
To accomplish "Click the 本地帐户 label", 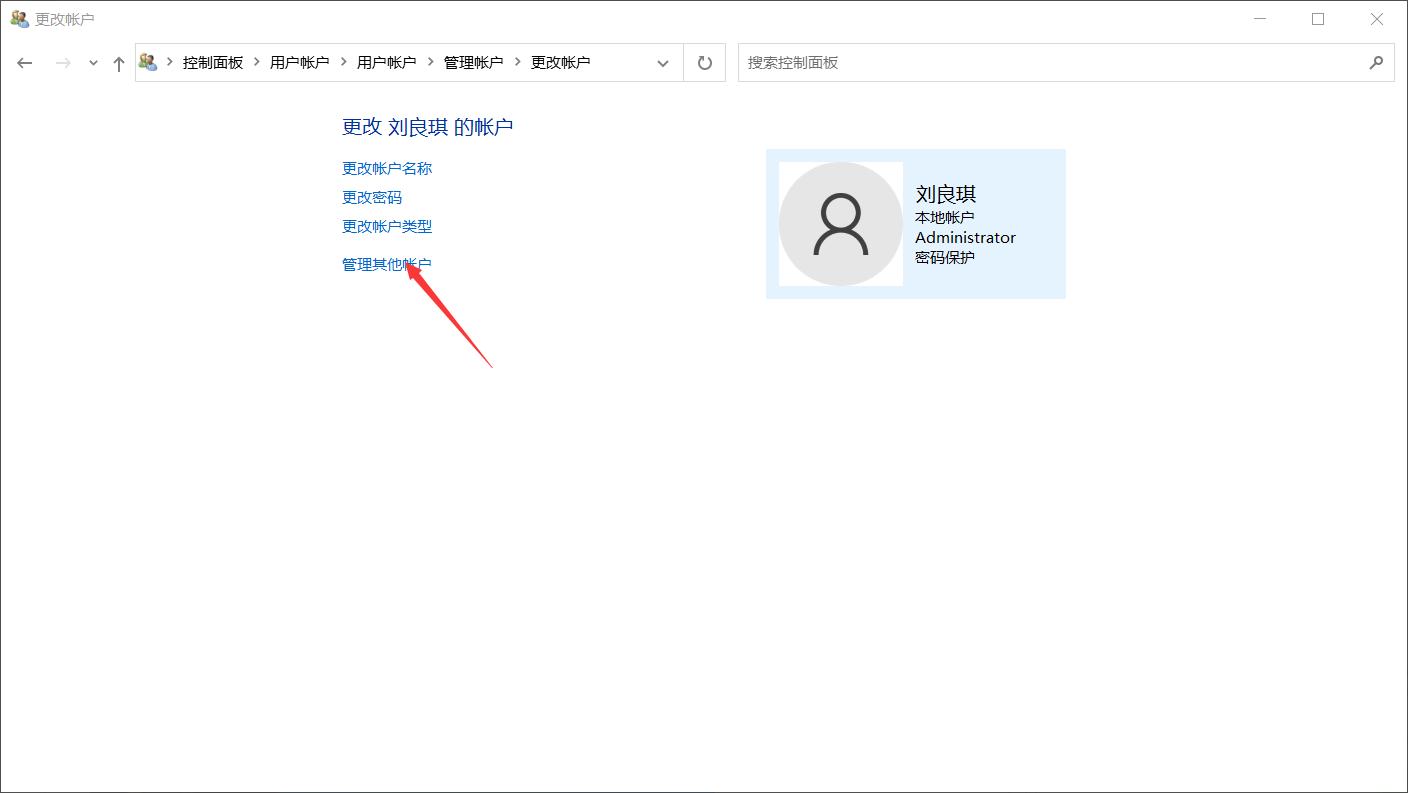I will (945, 217).
